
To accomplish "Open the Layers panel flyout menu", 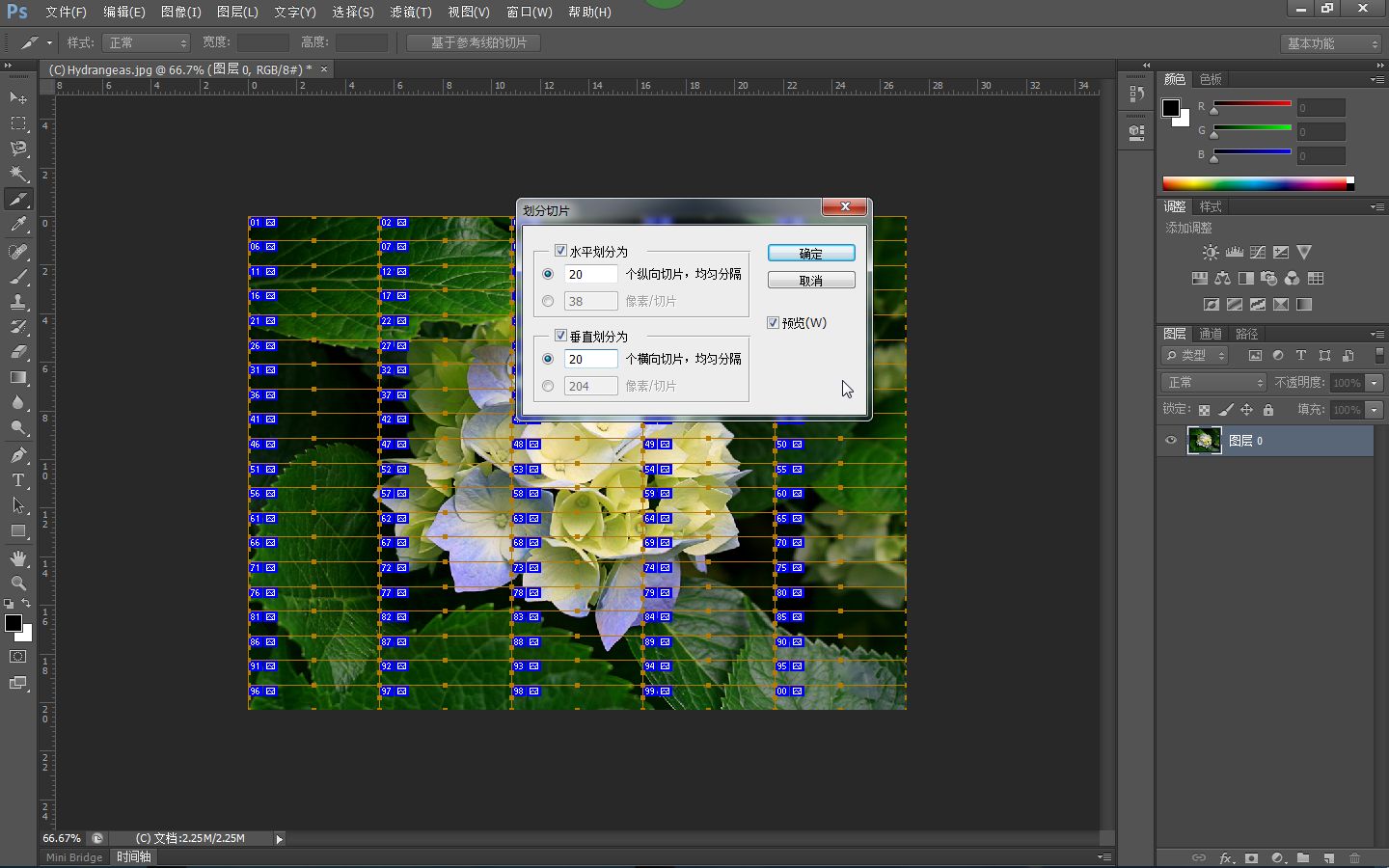I will (1376, 334).
